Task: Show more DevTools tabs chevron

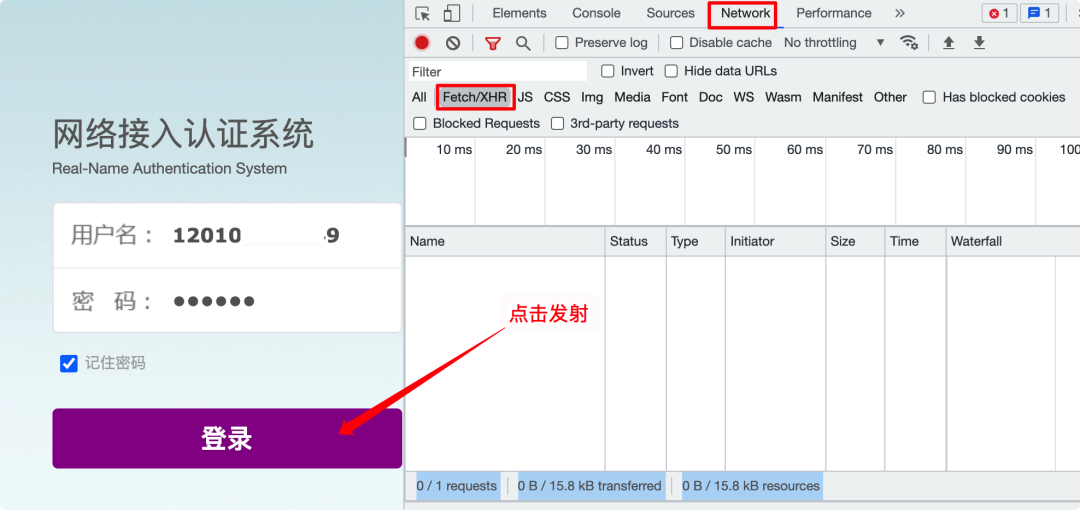Action: [900, 13]
